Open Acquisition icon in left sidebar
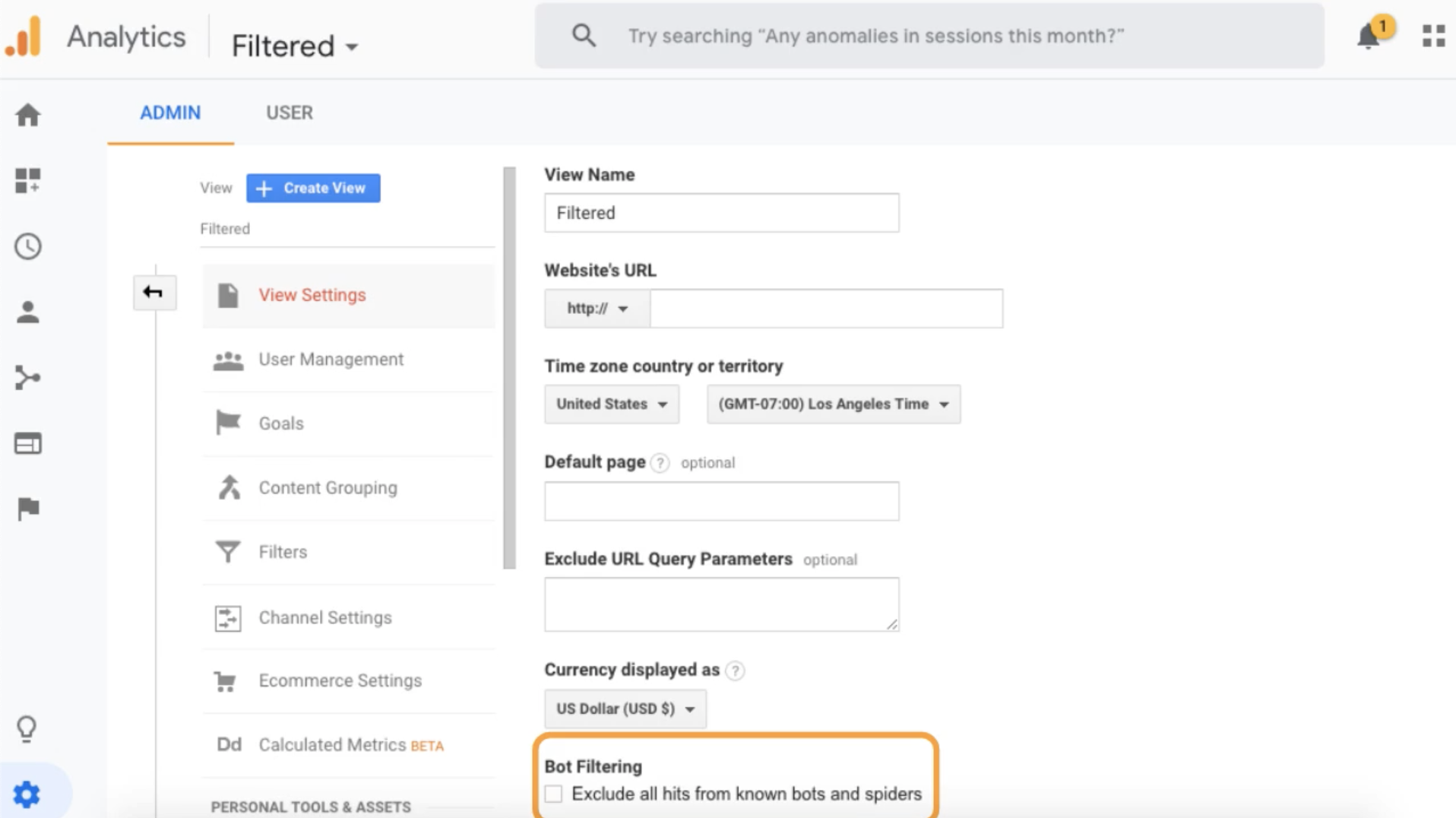 pyautogui.click(x=28, y=378)
